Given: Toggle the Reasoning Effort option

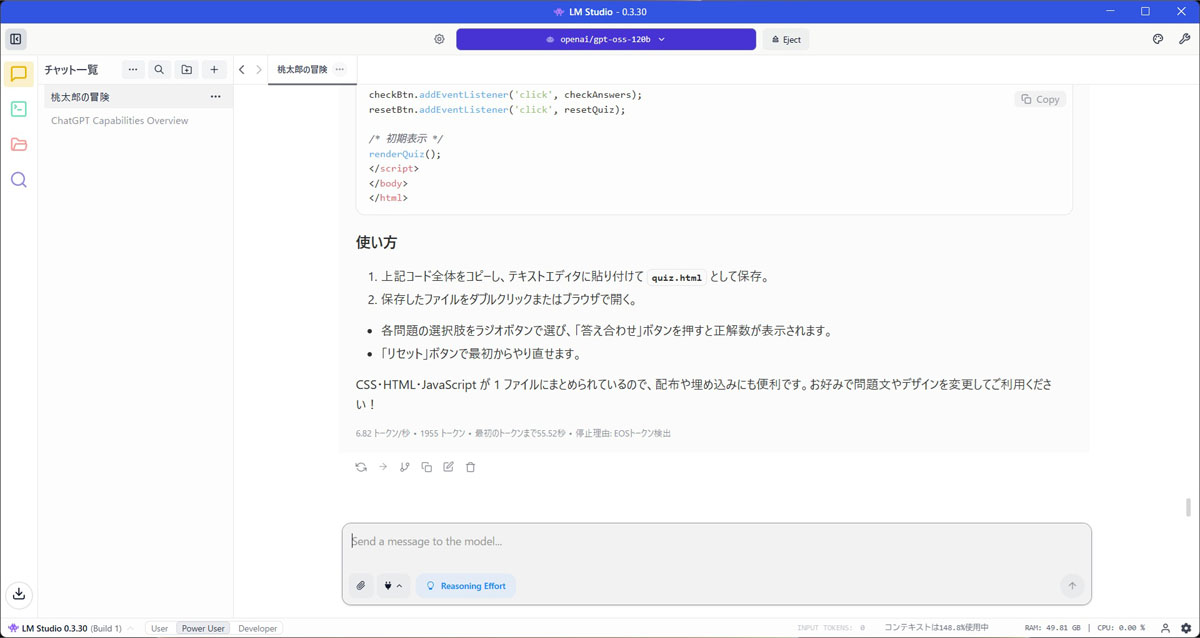Looking at the screenshot, I should click(x=465, y=586).
